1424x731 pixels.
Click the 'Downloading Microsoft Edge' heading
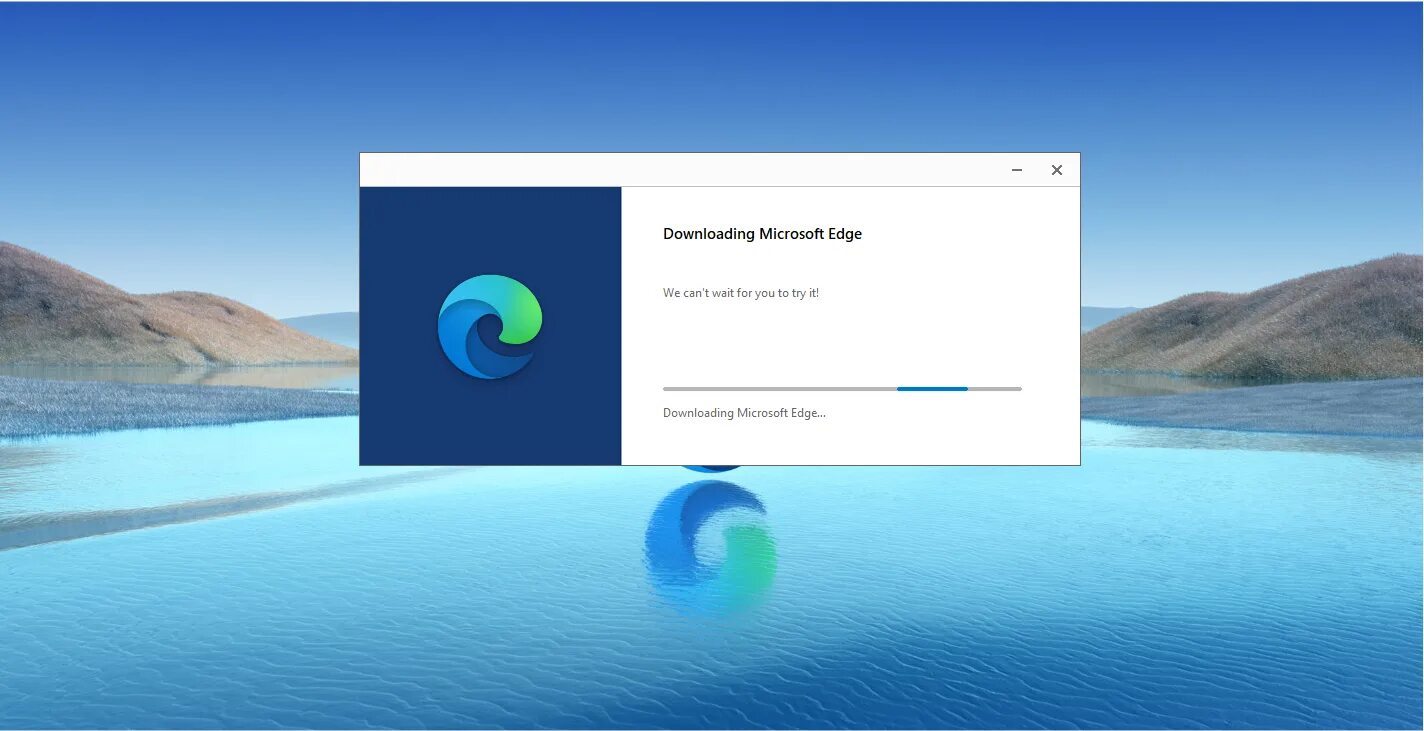762,234
